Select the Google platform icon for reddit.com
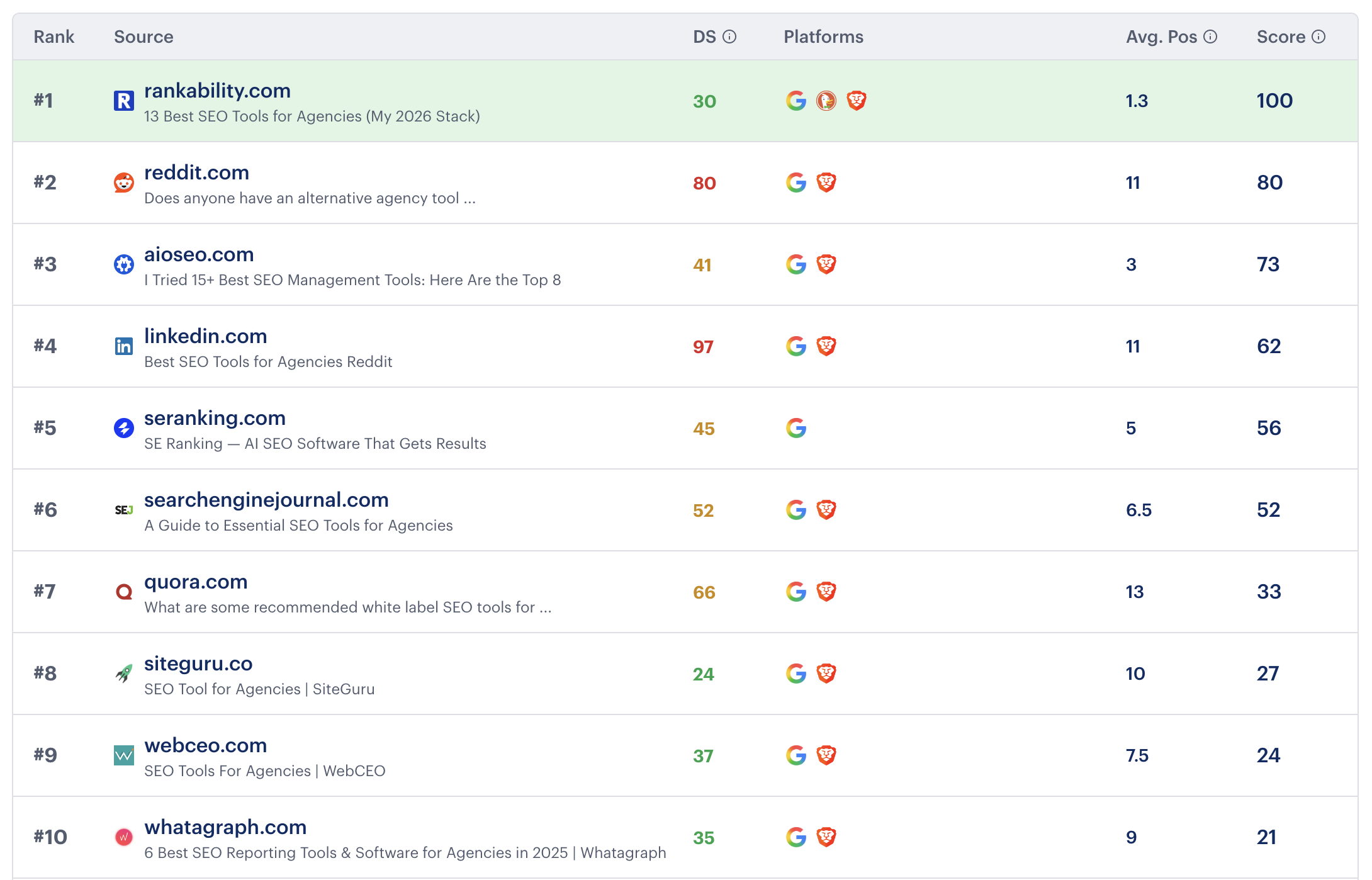This screenshot has width=1372, height=880. pos(796,183)
